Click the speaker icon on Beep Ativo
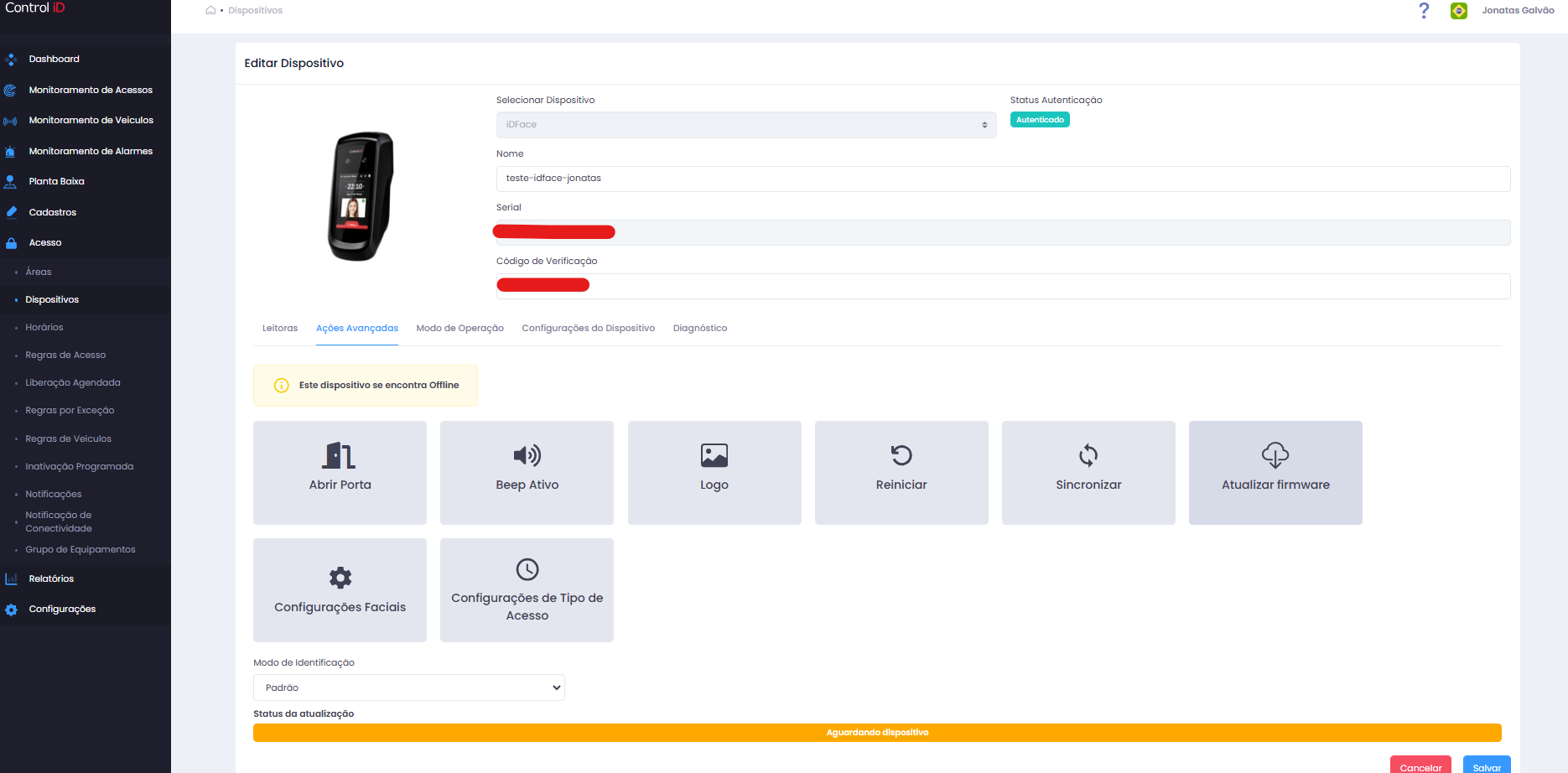The height and width of the screenshot is (773, 1568). [x=527, y=455]
